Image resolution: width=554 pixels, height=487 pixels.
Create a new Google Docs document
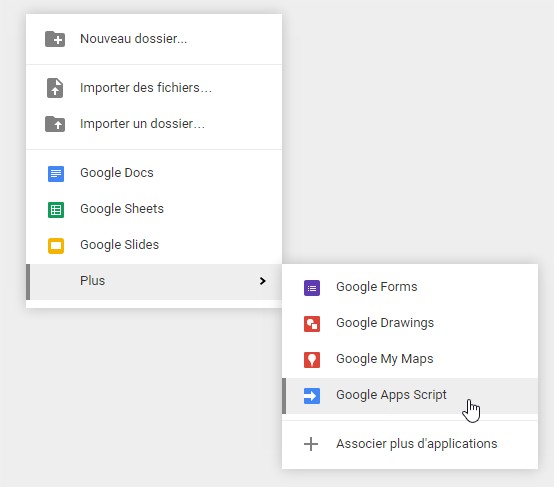click(154, 173)
